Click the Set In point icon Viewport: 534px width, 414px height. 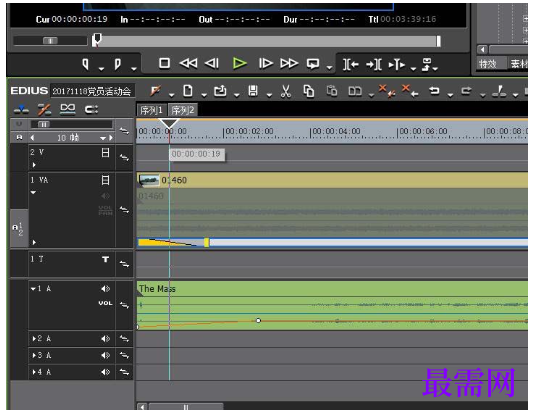click(85, 64)
